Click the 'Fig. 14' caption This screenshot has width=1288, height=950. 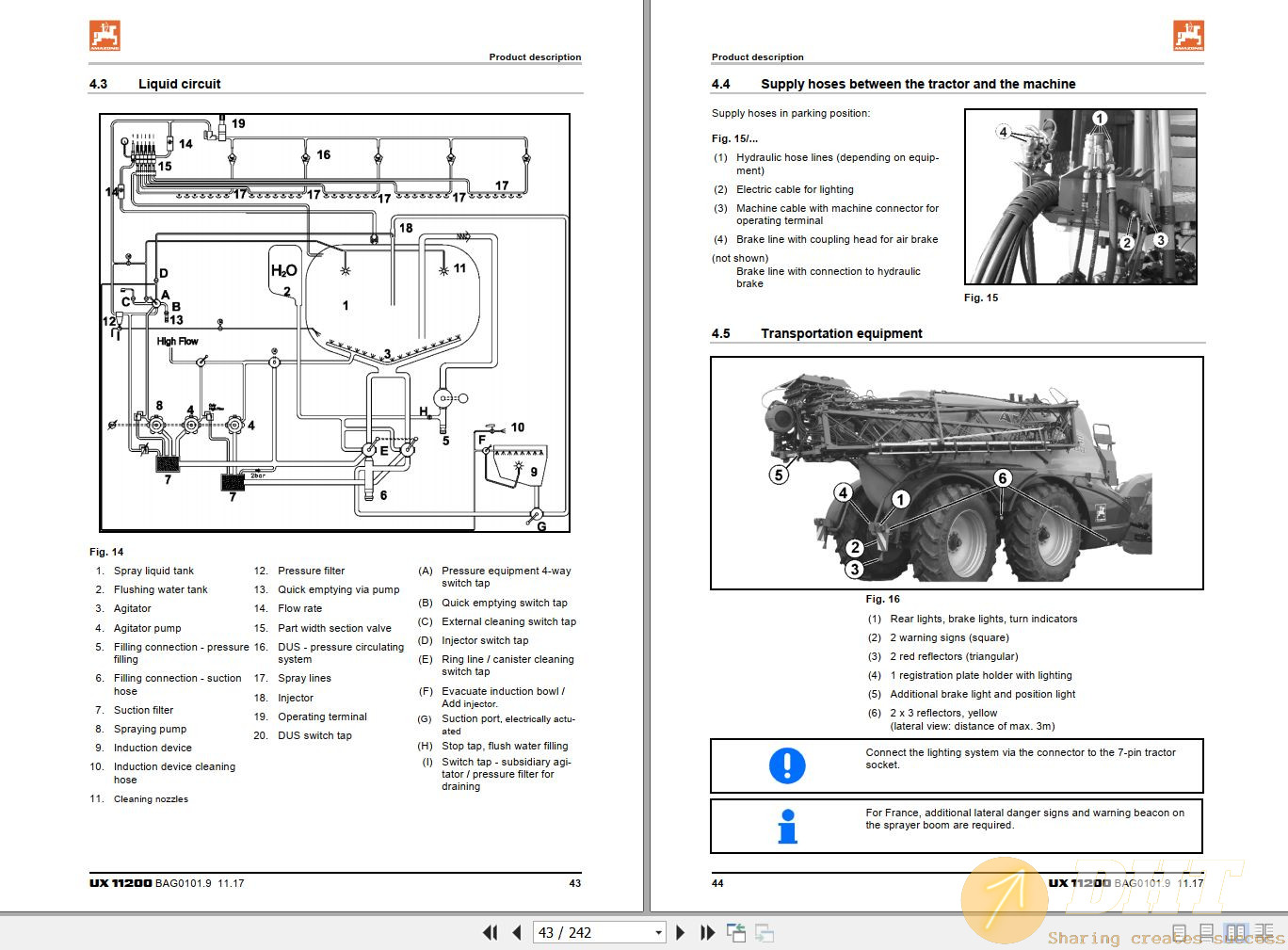[x=106, y=552]
